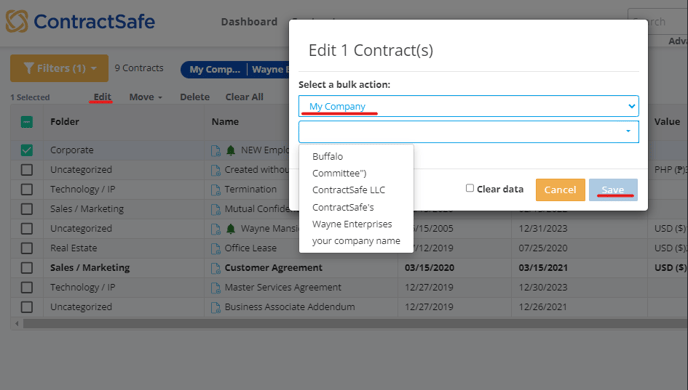Check the Real Estate row checkbox
This screenshot has width=688, height=390.
click(x=27, y=248)
